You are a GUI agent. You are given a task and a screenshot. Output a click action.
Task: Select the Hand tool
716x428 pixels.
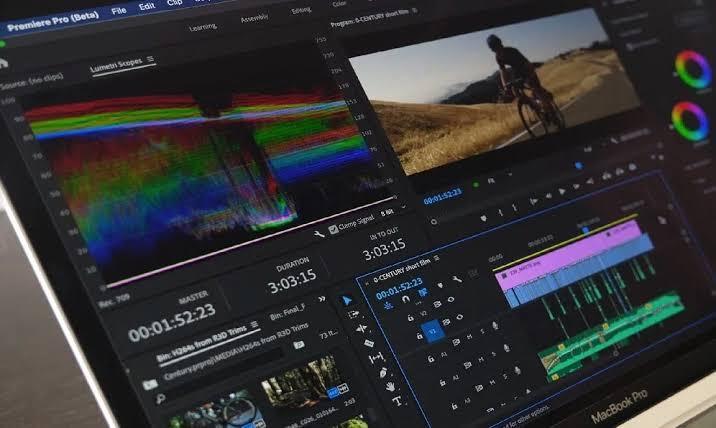390,387
